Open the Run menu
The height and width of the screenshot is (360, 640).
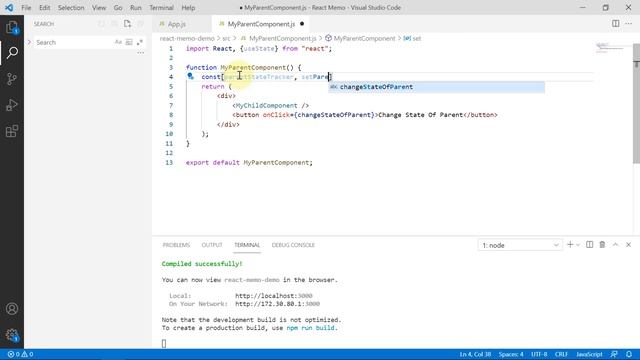[136, 8]
